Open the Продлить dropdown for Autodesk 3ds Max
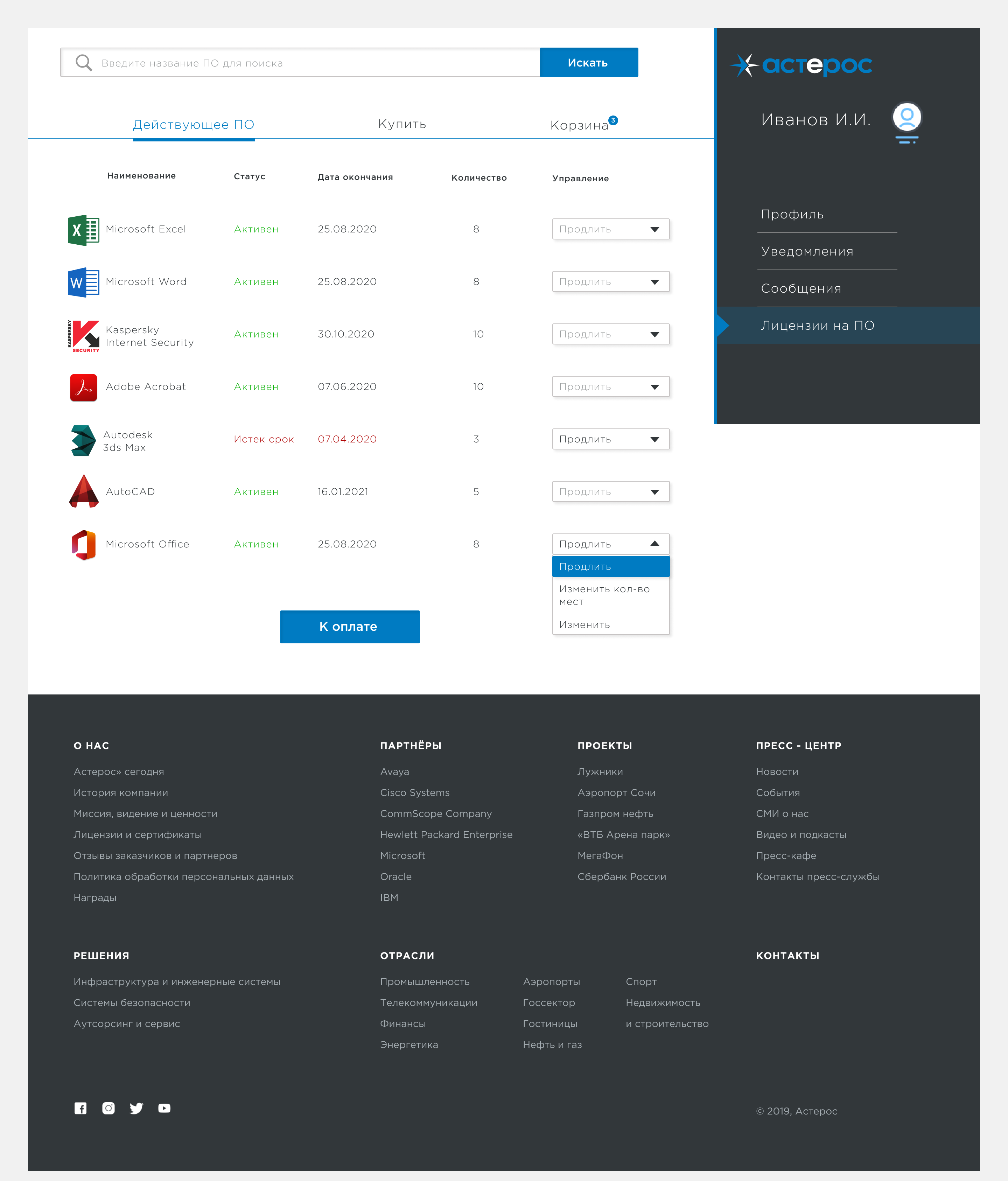The width and height of the screenshot is (1008, 1181). [x=610, y=439]
